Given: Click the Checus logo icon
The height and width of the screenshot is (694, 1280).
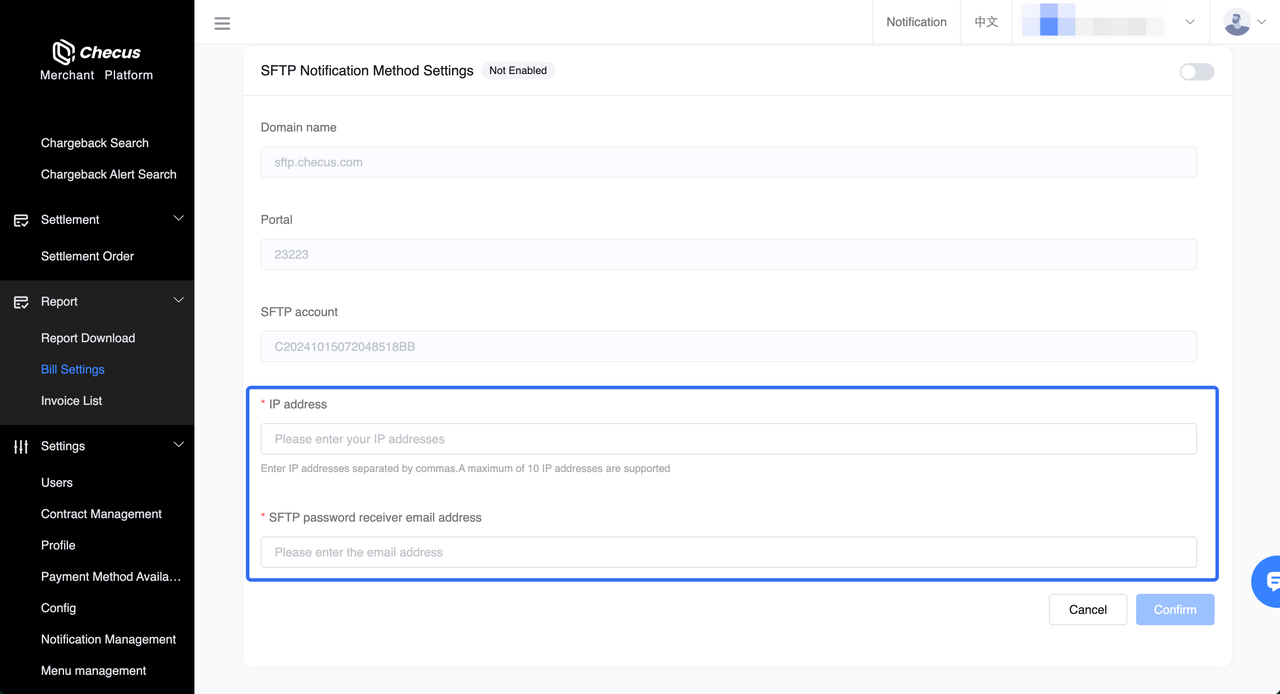Looking at the screenshot, I should click(x=64, y=52).
